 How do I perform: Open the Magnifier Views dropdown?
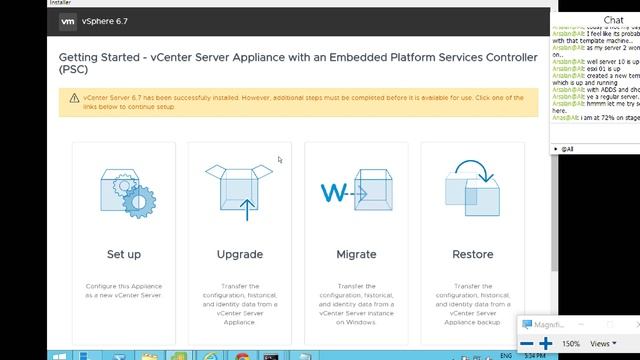(x=603, y=344)
